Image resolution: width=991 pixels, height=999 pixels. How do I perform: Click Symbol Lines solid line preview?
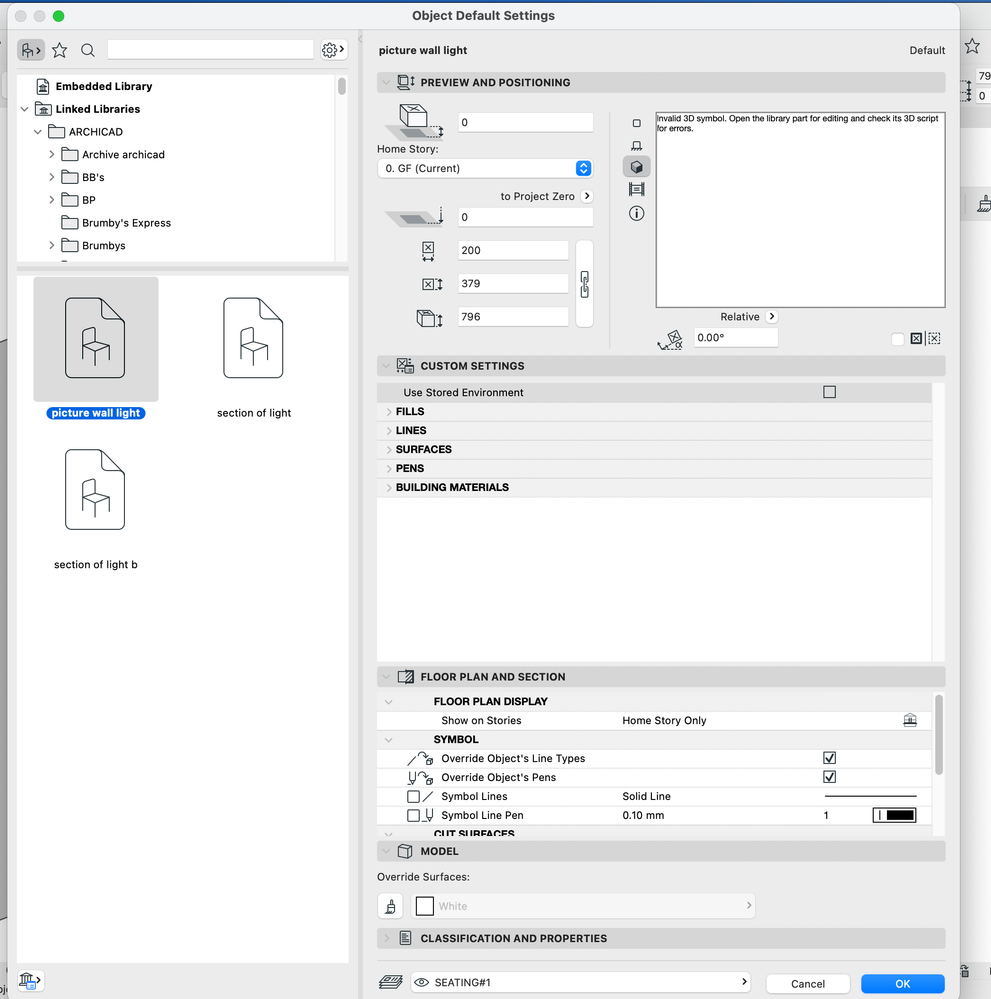pos(870,796)
